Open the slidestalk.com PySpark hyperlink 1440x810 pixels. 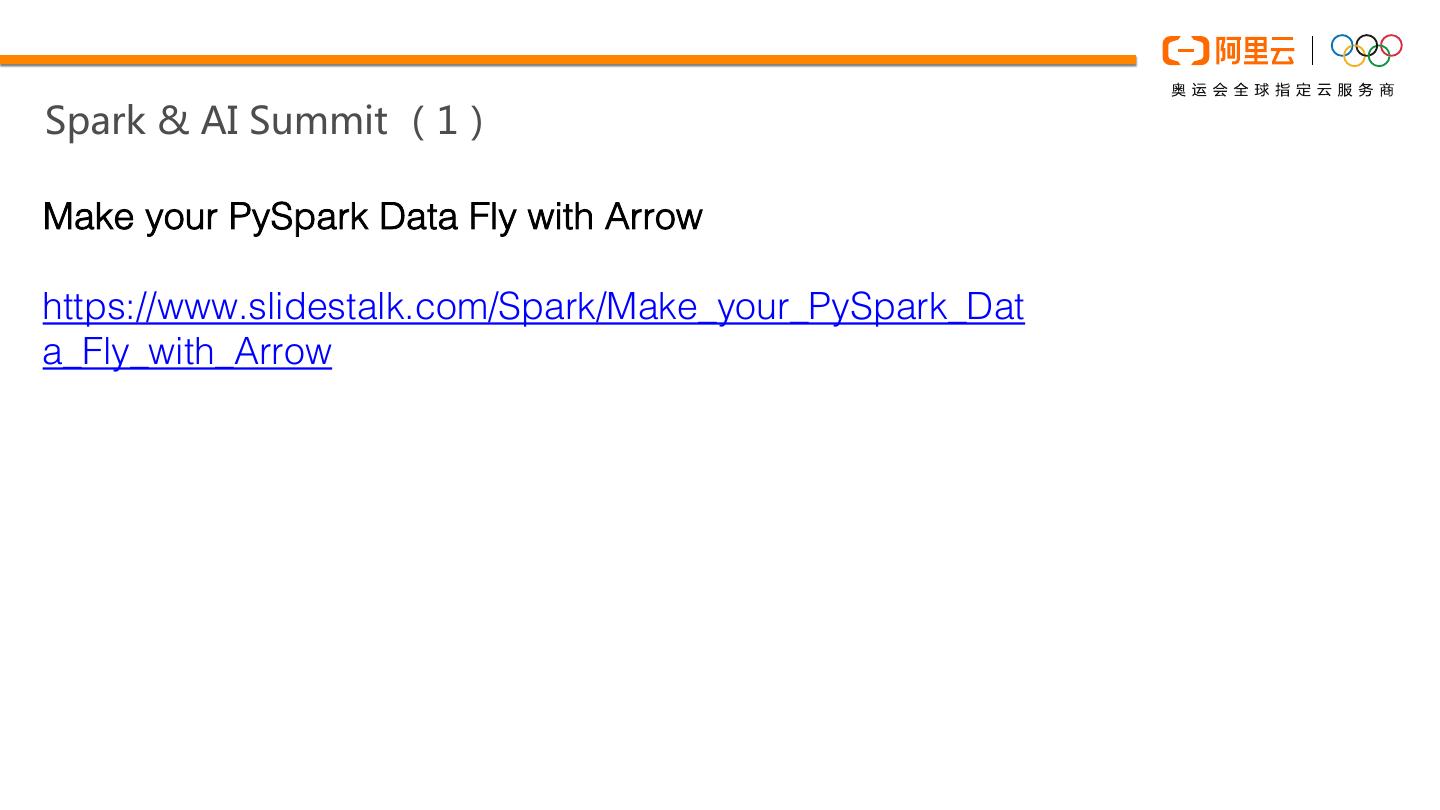coord(533,306)
